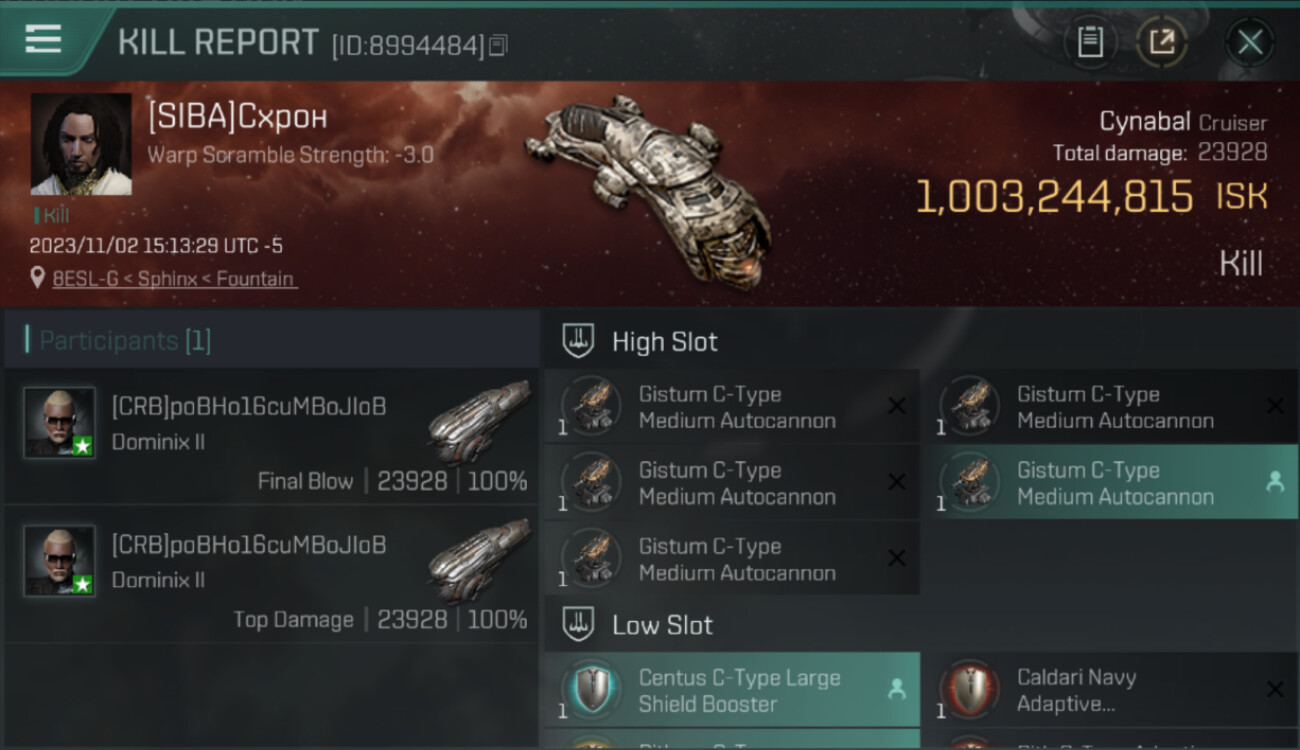Close the Kill Report window

pyautogui.click(x=1250, y=42)
